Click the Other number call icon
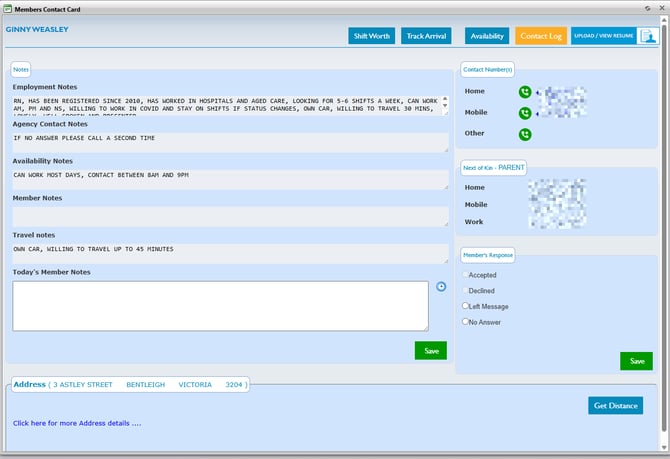The height and width of the screenshot is (459, 670). (525, 134)
